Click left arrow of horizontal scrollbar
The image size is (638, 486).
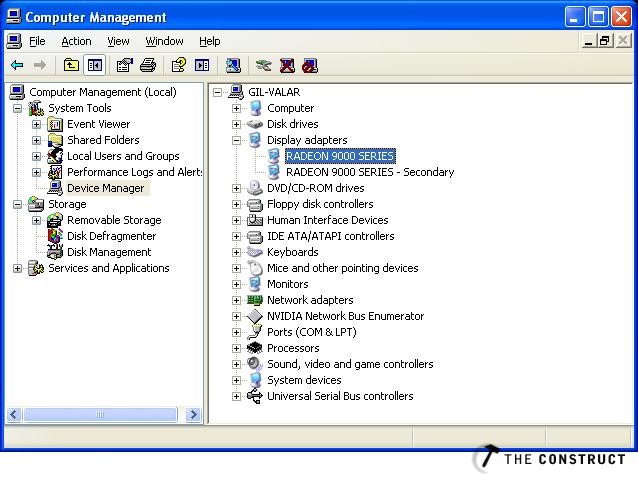pos(14,414)
